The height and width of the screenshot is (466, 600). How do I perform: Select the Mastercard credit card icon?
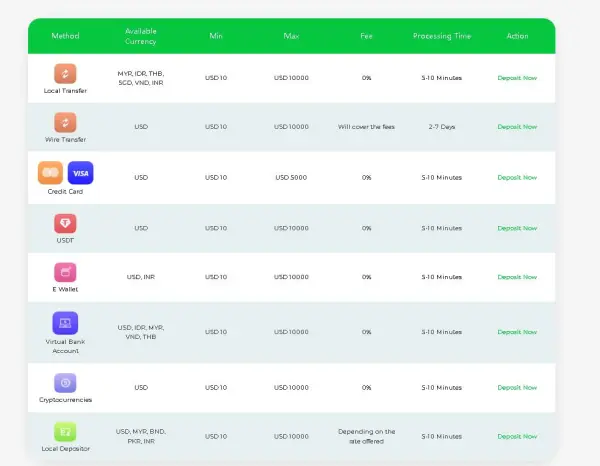coord(50,172)
